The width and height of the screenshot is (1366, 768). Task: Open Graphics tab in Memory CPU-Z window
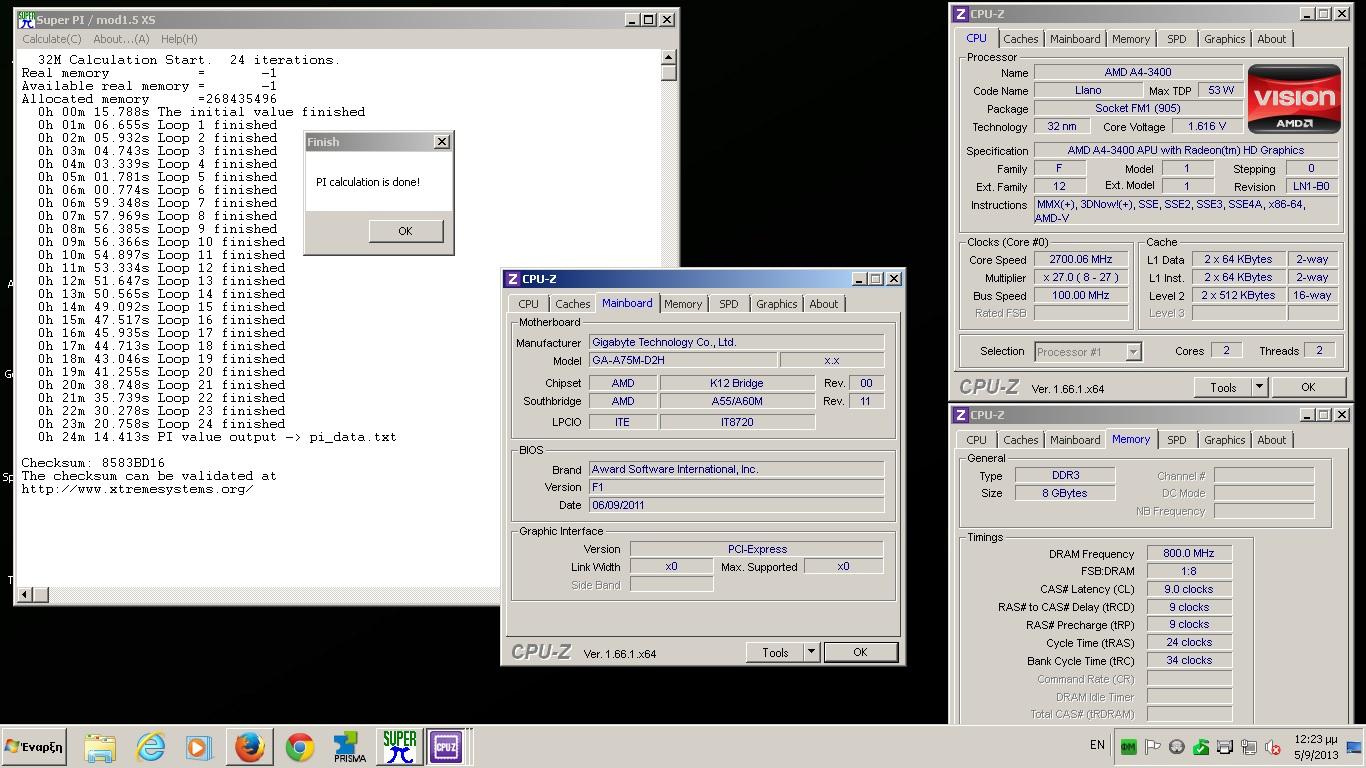1224,440
